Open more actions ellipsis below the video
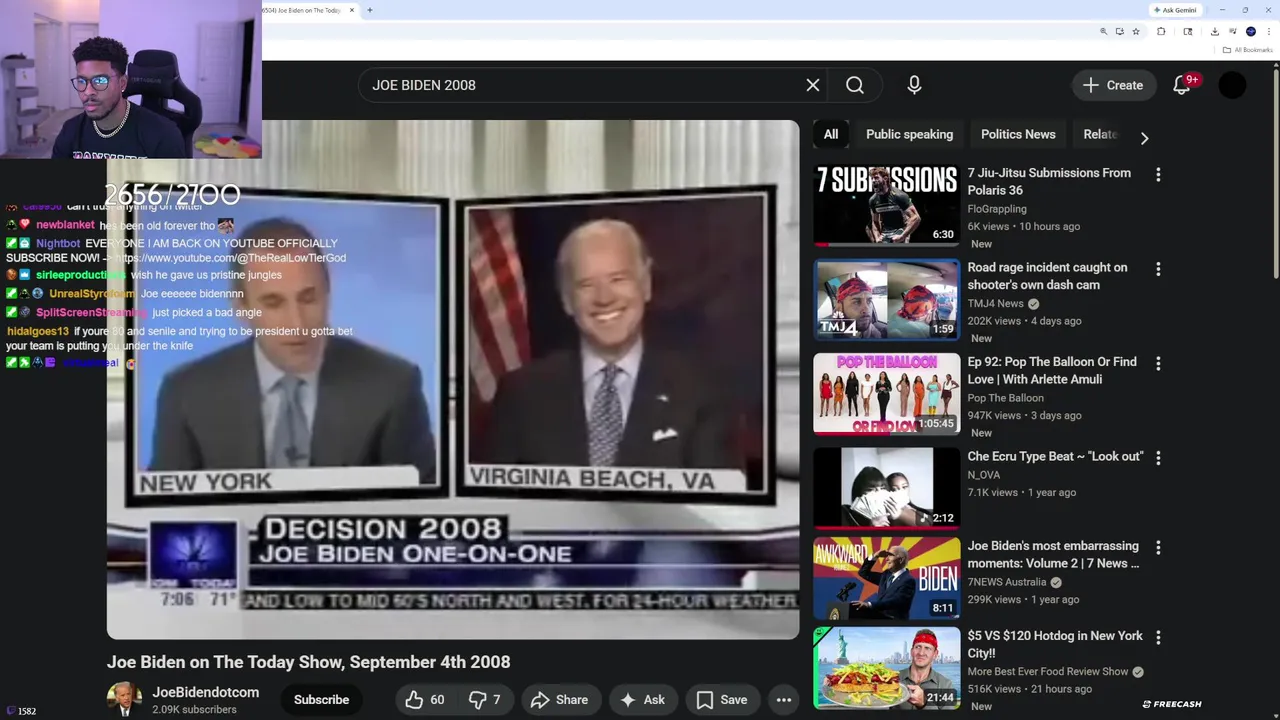 coord(784,700)
